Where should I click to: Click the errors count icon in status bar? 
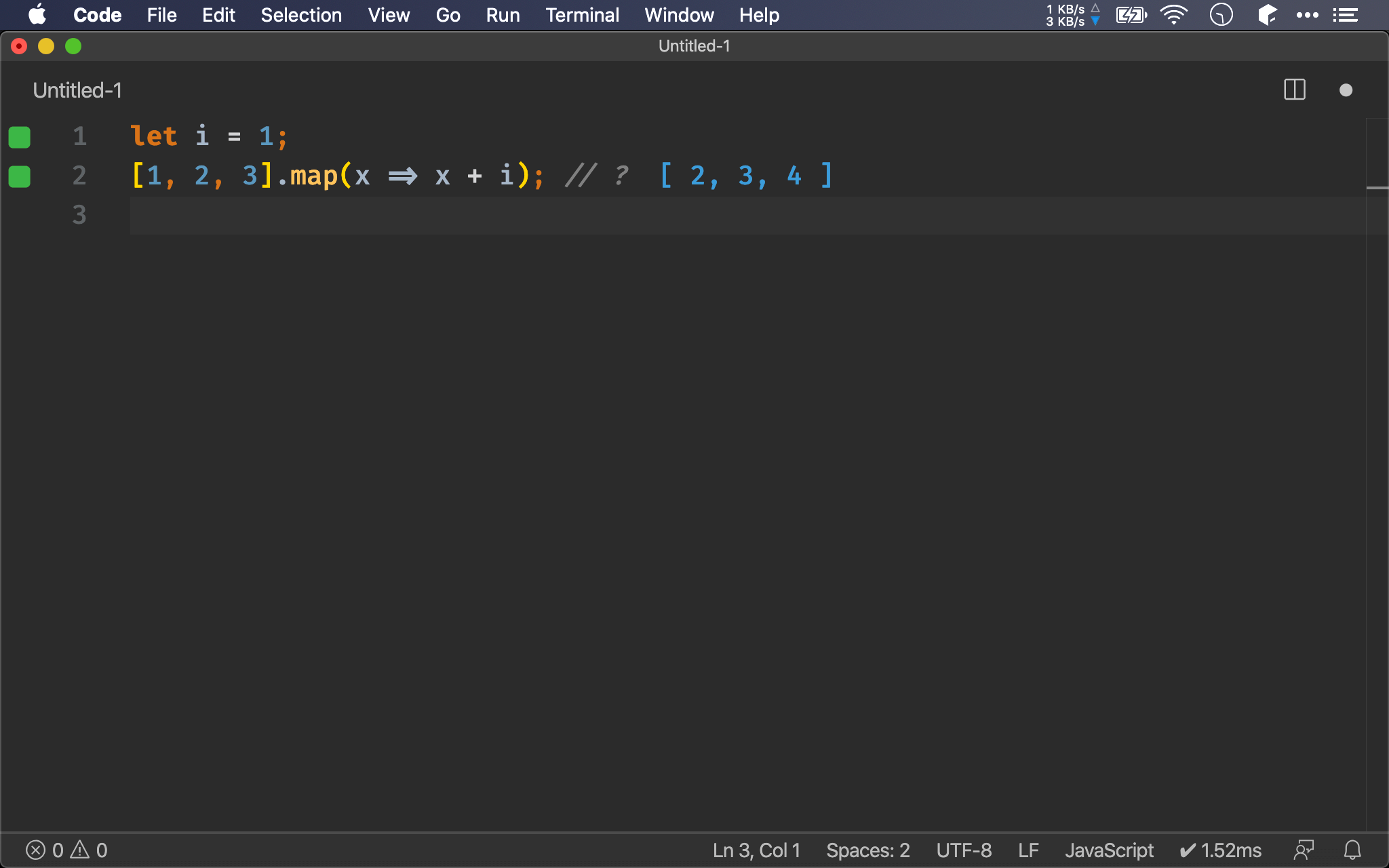pos(36,850)
